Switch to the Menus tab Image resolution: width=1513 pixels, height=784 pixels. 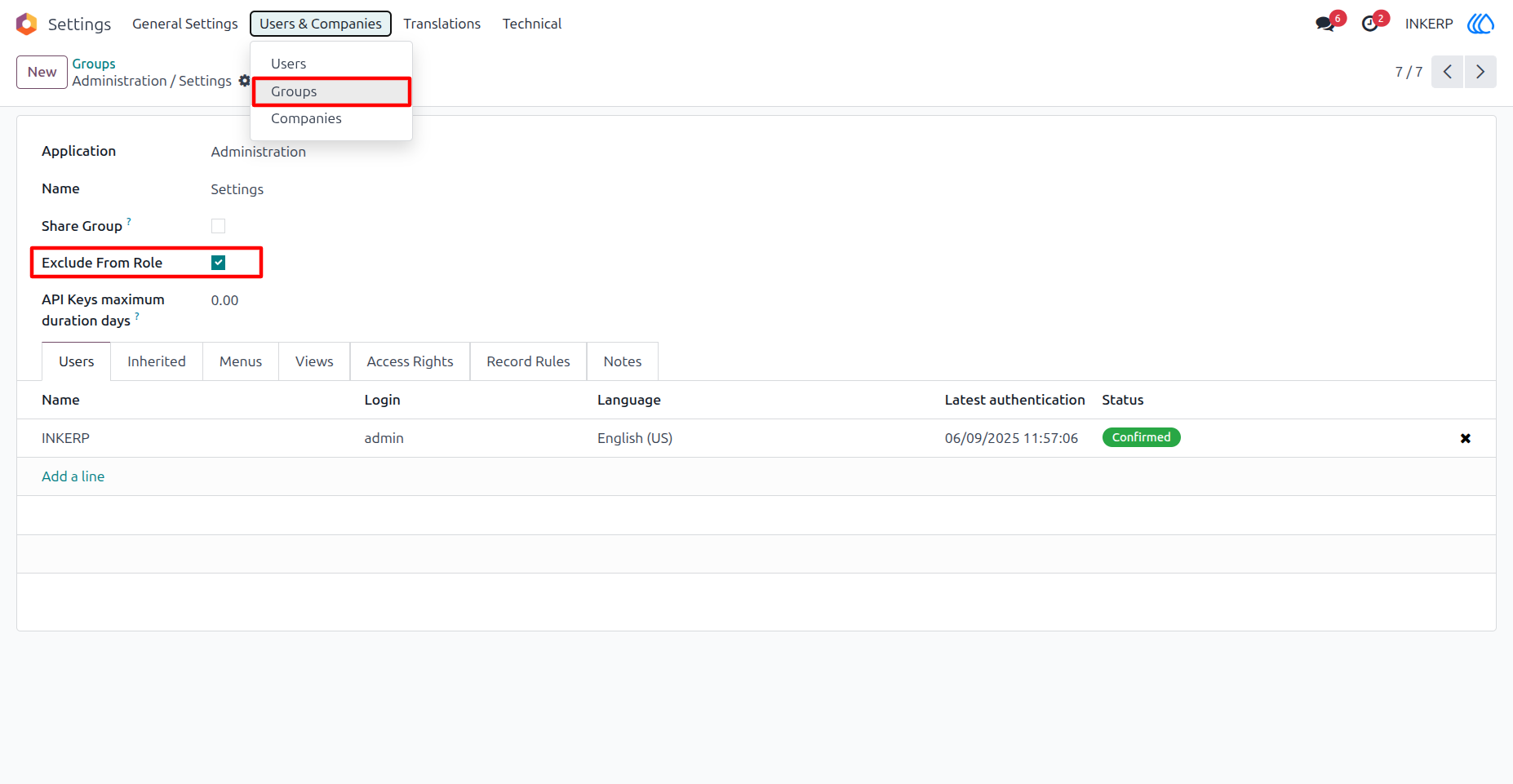(241, 361)
